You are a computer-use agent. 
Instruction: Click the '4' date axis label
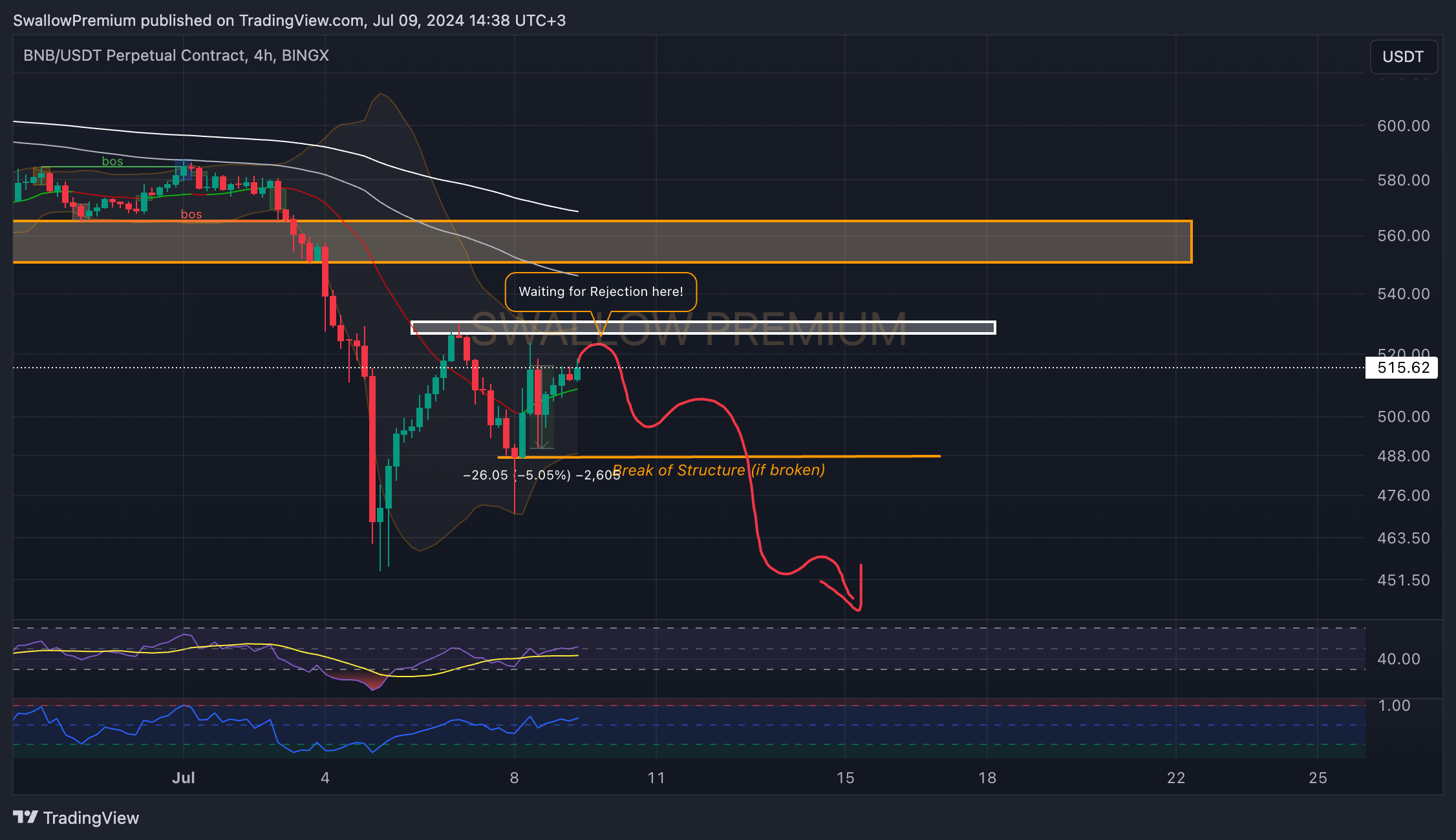click(x=325, y=778)
